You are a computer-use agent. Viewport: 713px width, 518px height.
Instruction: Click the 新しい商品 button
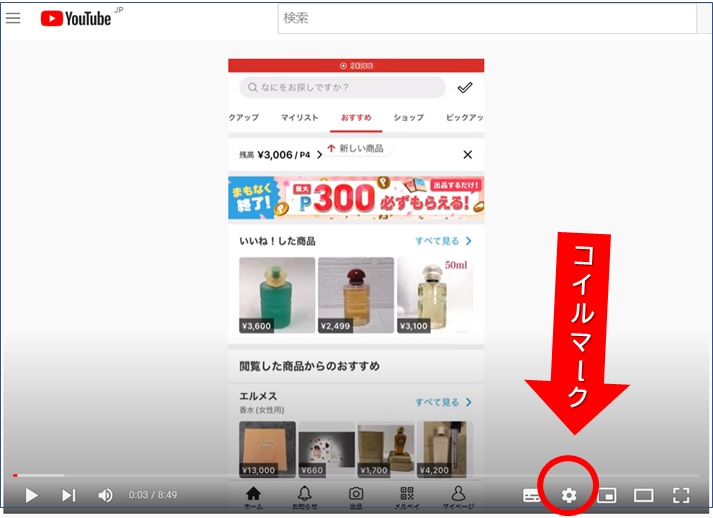(357, 148)
